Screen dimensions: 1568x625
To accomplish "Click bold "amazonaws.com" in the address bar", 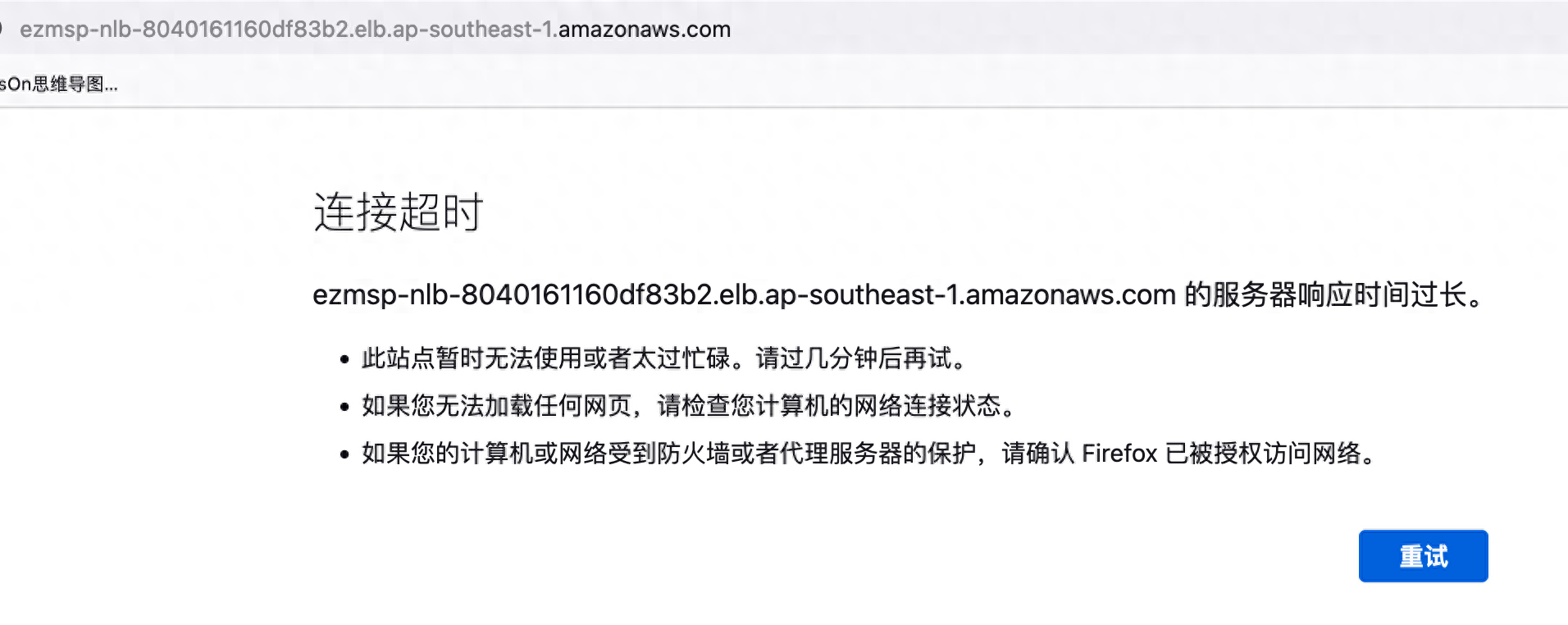I will 644,30.
